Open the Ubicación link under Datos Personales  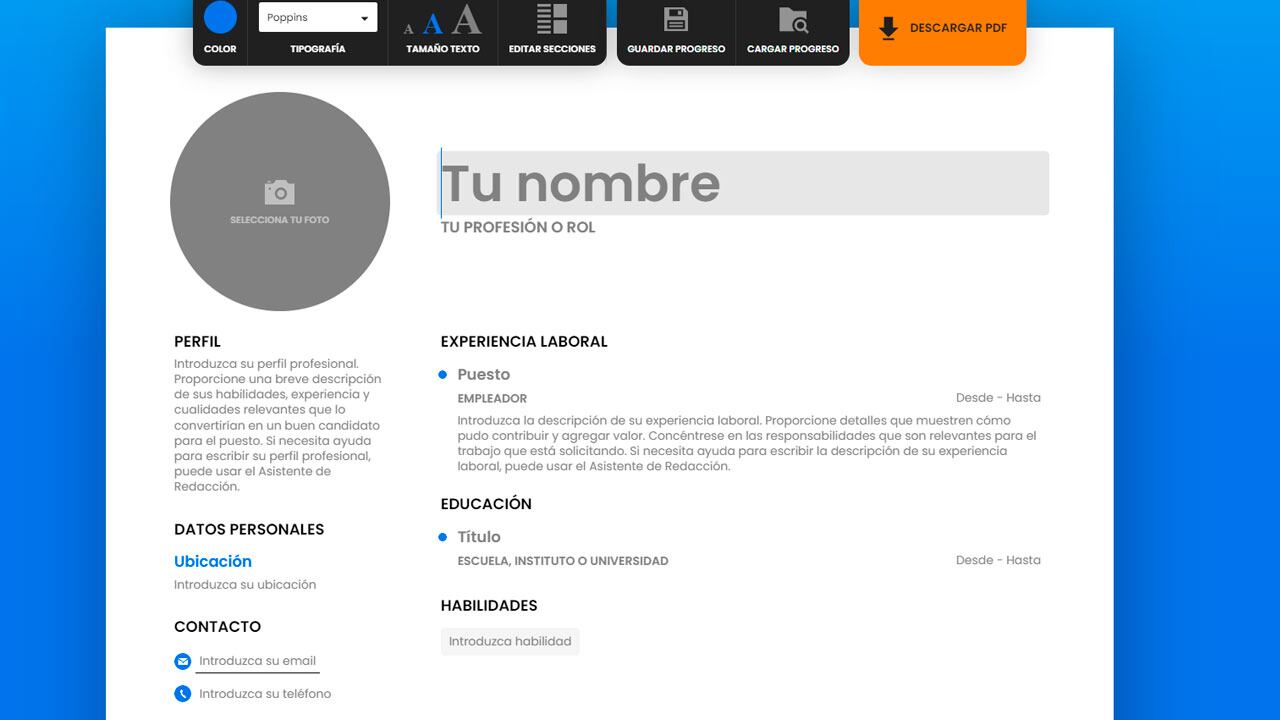tap(212, 561)
